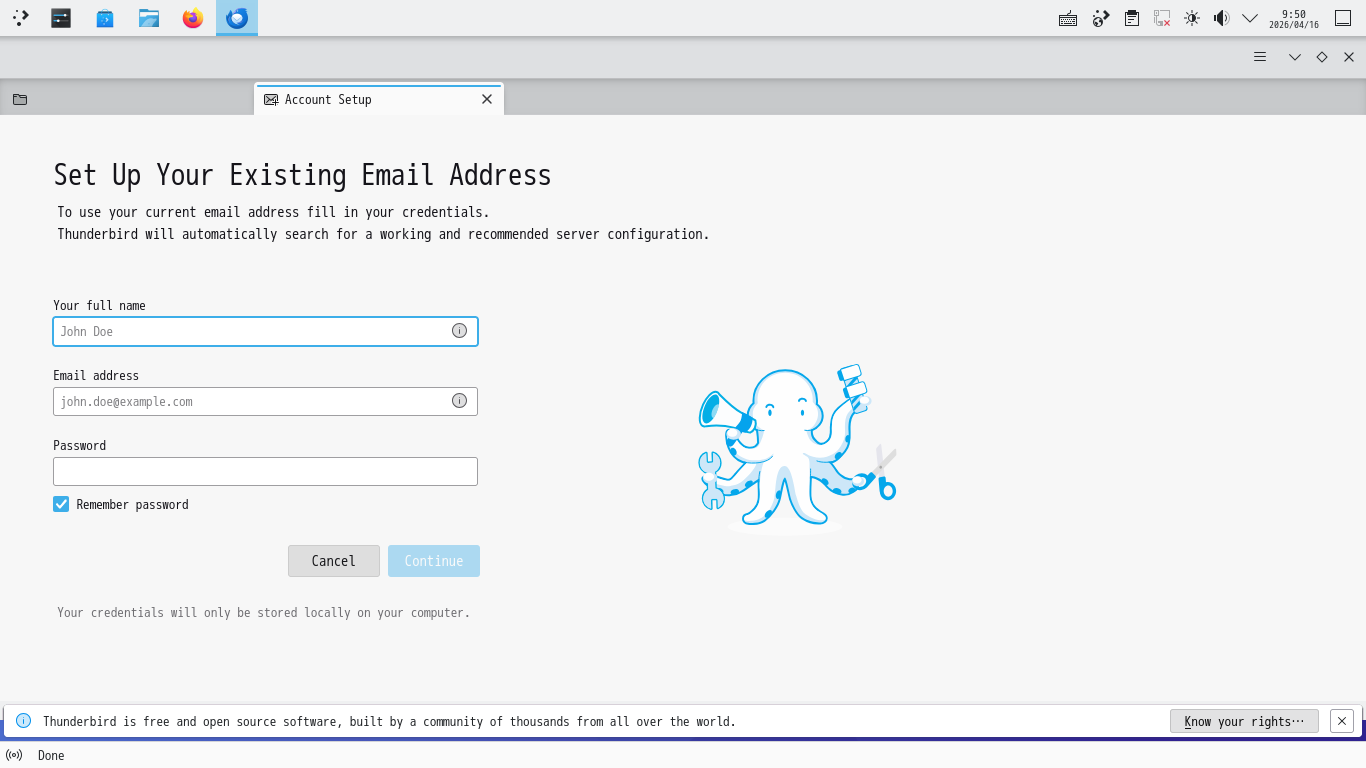This screenshot has width=1366, height=768.
Task: Focus the Password field
Action: click(265, 471)
